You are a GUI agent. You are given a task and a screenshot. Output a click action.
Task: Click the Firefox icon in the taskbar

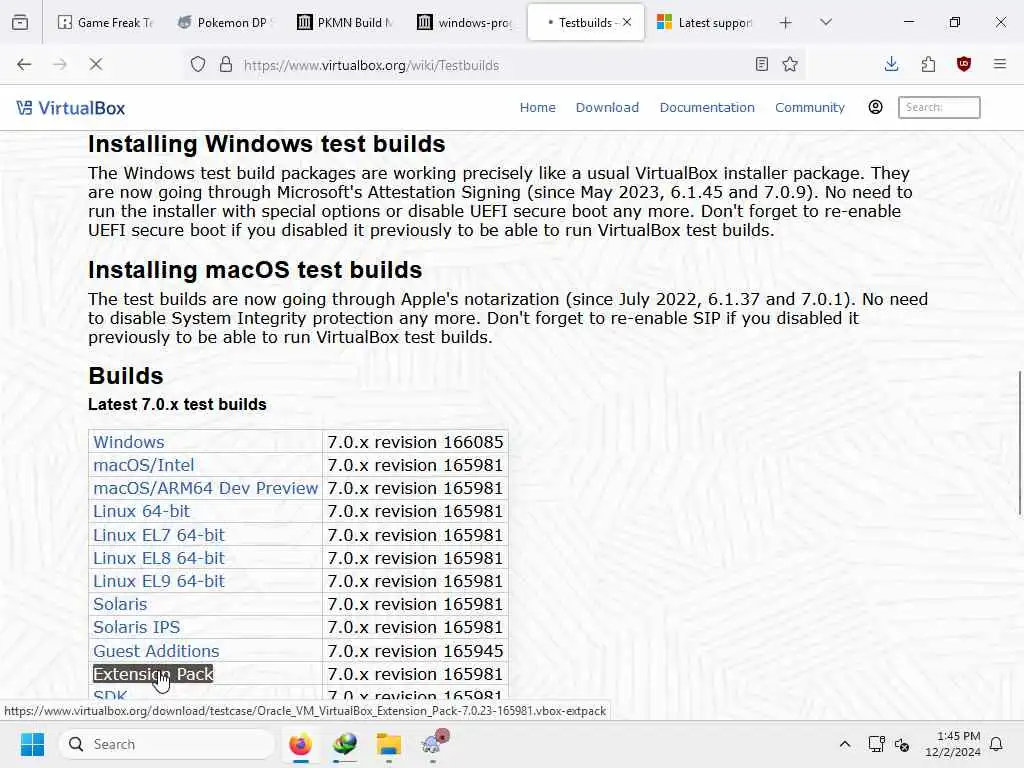point(300,744)
